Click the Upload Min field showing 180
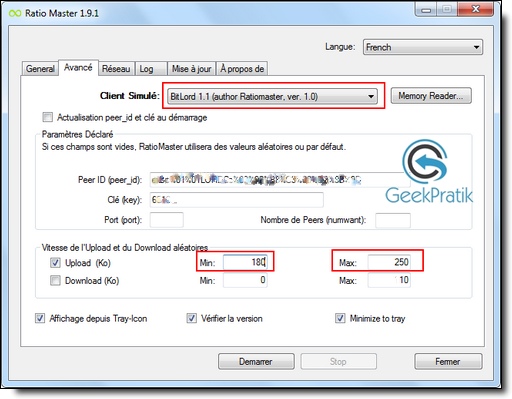Image resolution: width=512 pixels, height=399 pixels. pos(245,262)
